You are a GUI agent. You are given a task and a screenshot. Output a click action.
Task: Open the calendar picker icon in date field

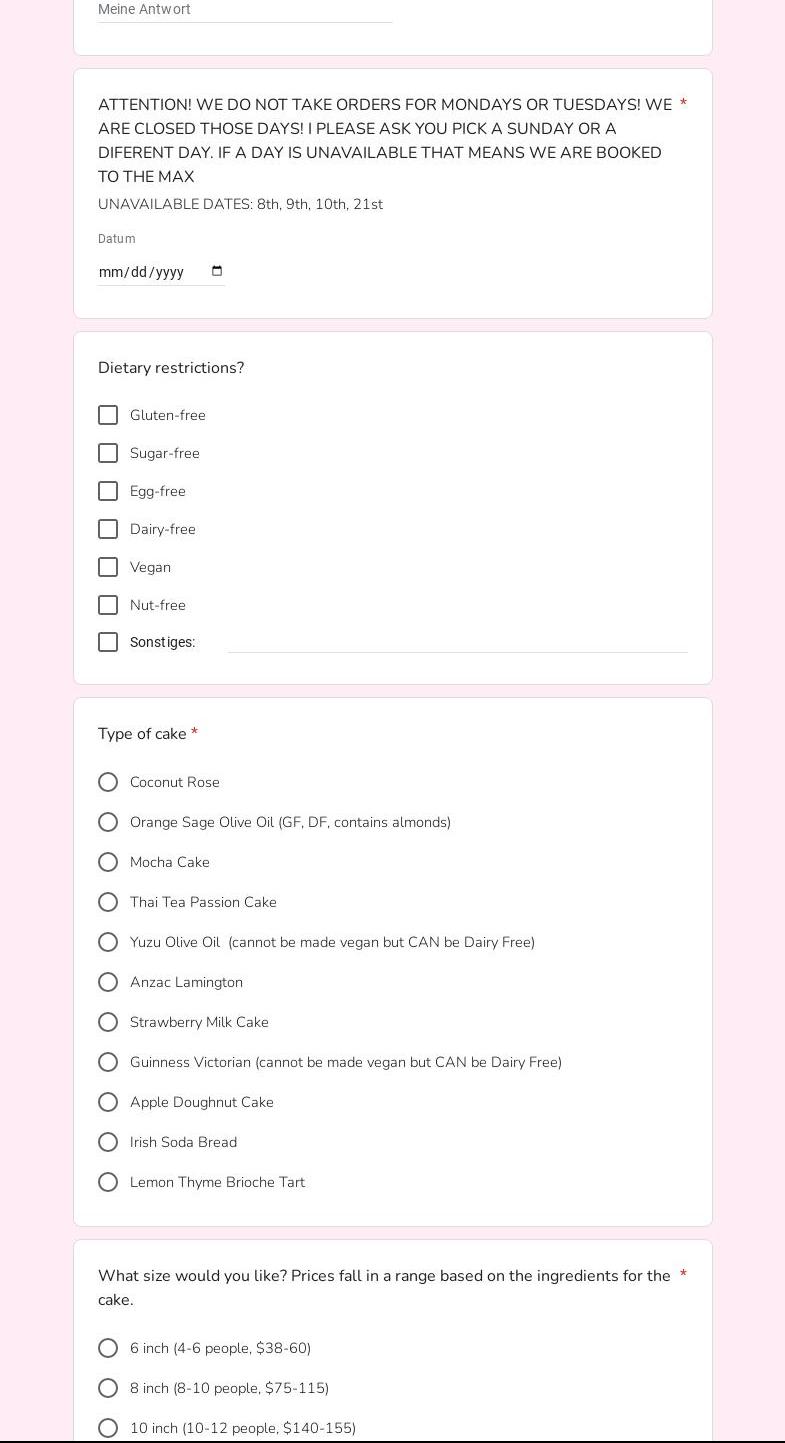217,272
